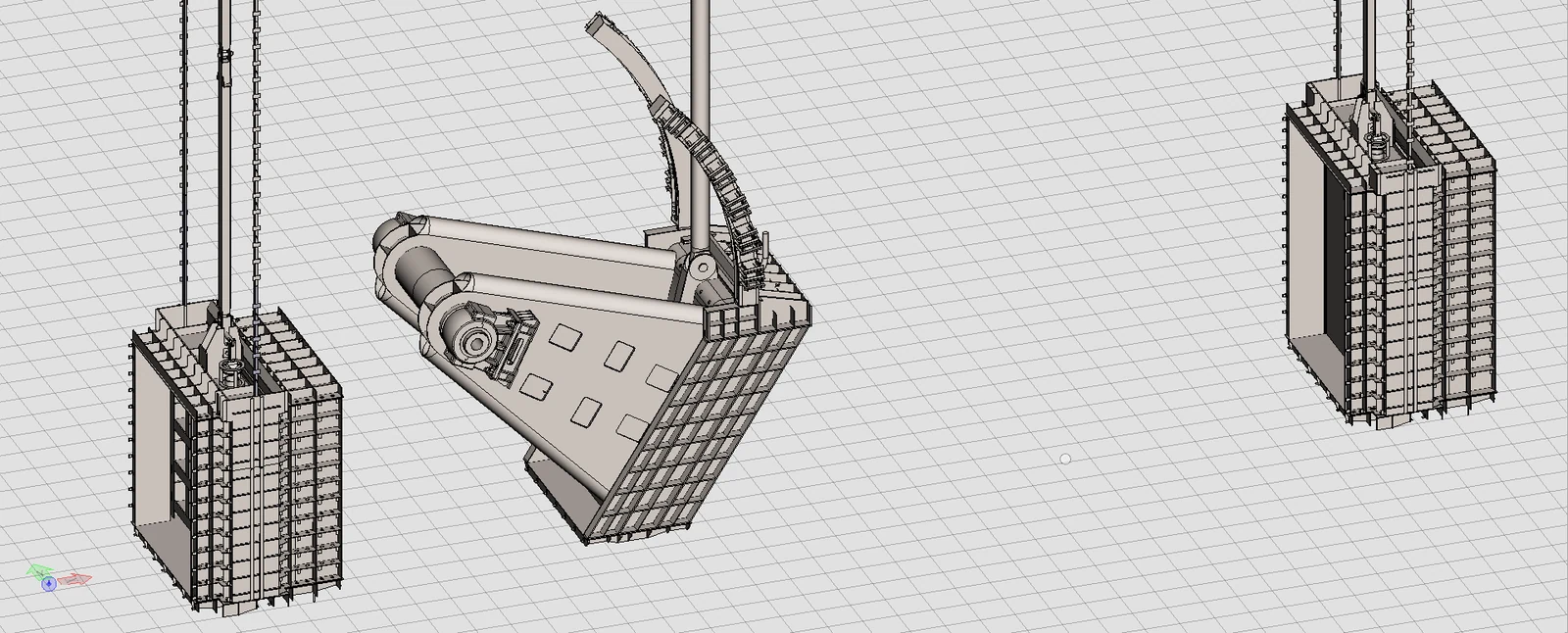The image size is (1568, 633).
Task: Select the small white circle point marker
Action: 1065,459
